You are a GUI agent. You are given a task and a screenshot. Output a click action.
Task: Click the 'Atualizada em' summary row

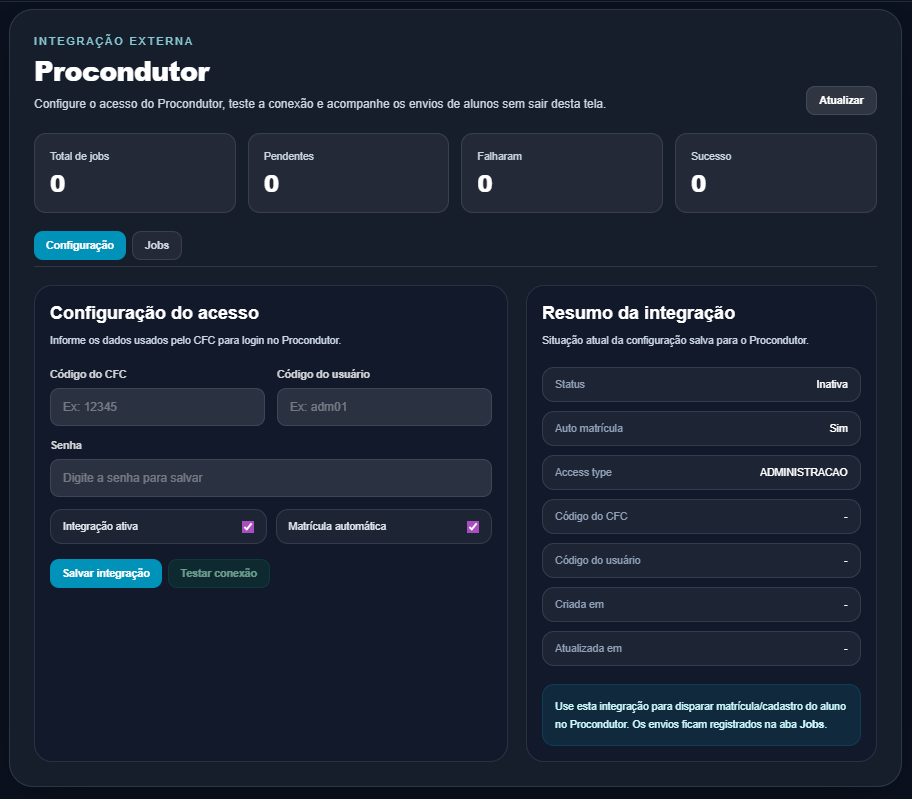pos(701,648)
